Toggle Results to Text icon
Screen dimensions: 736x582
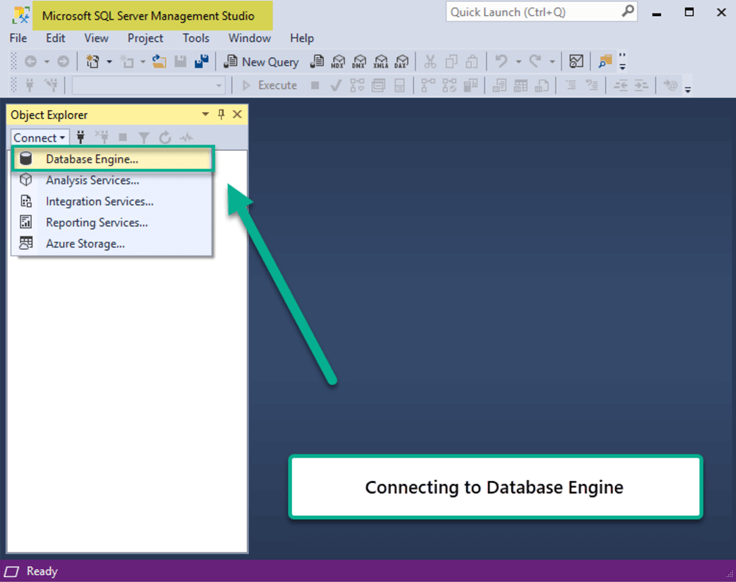[x=499, y=85]
